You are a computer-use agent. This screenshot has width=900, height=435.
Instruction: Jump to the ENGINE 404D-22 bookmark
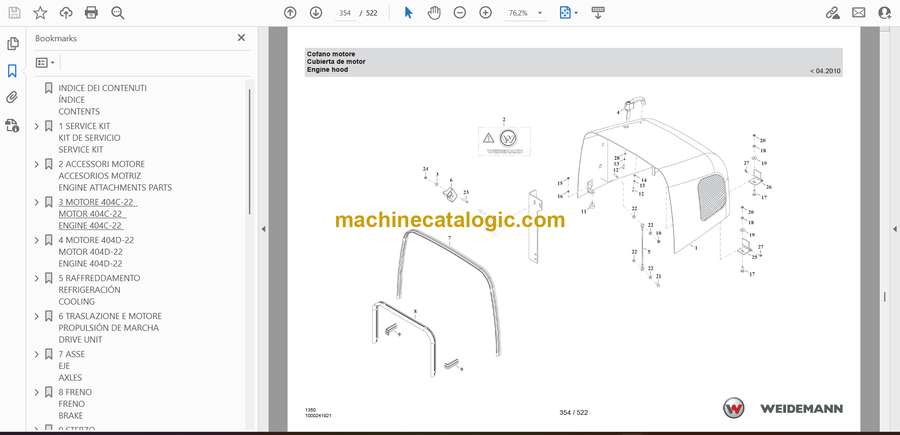coord(90,263)
